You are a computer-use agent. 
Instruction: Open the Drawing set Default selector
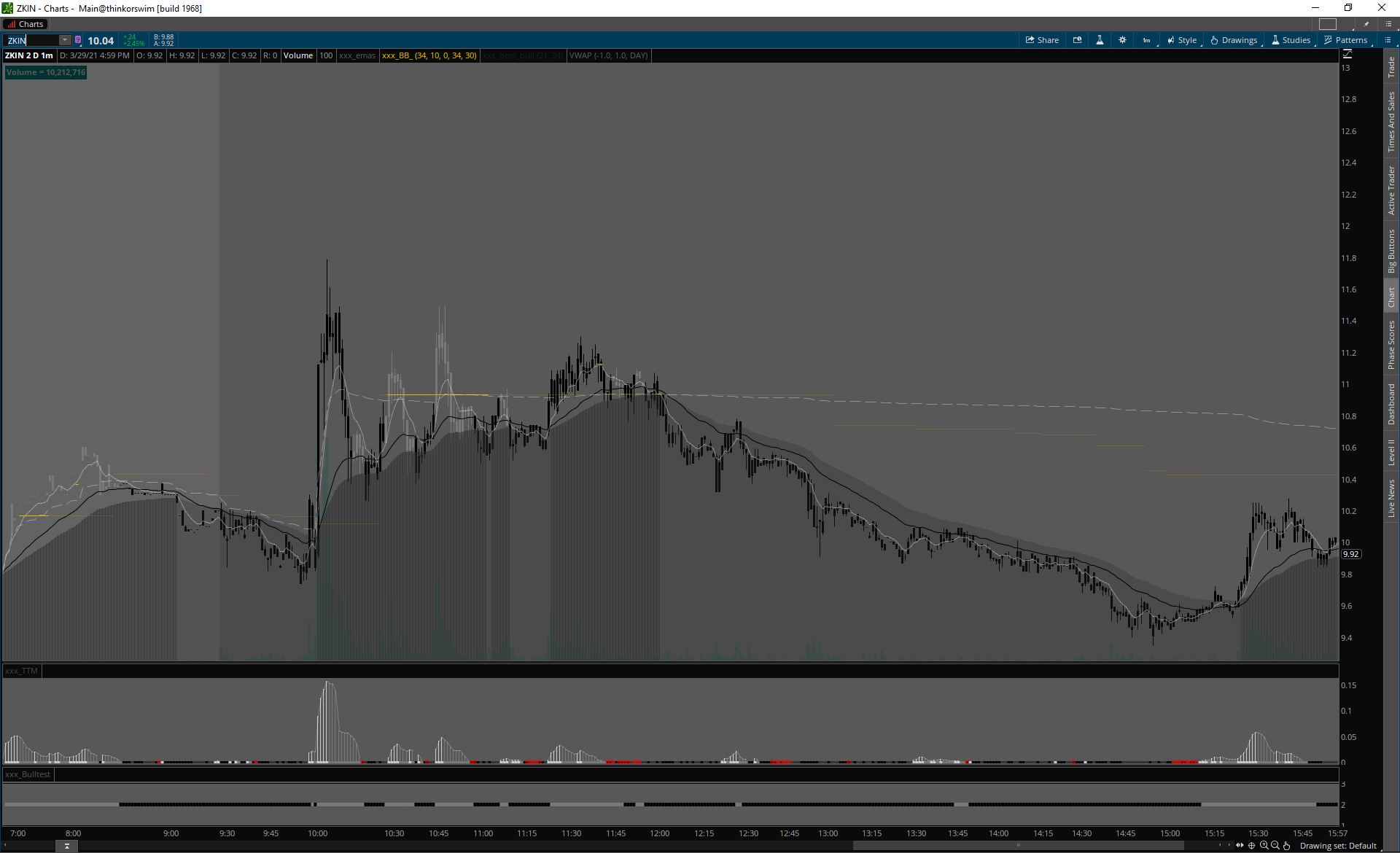(x=1338, y=846)
